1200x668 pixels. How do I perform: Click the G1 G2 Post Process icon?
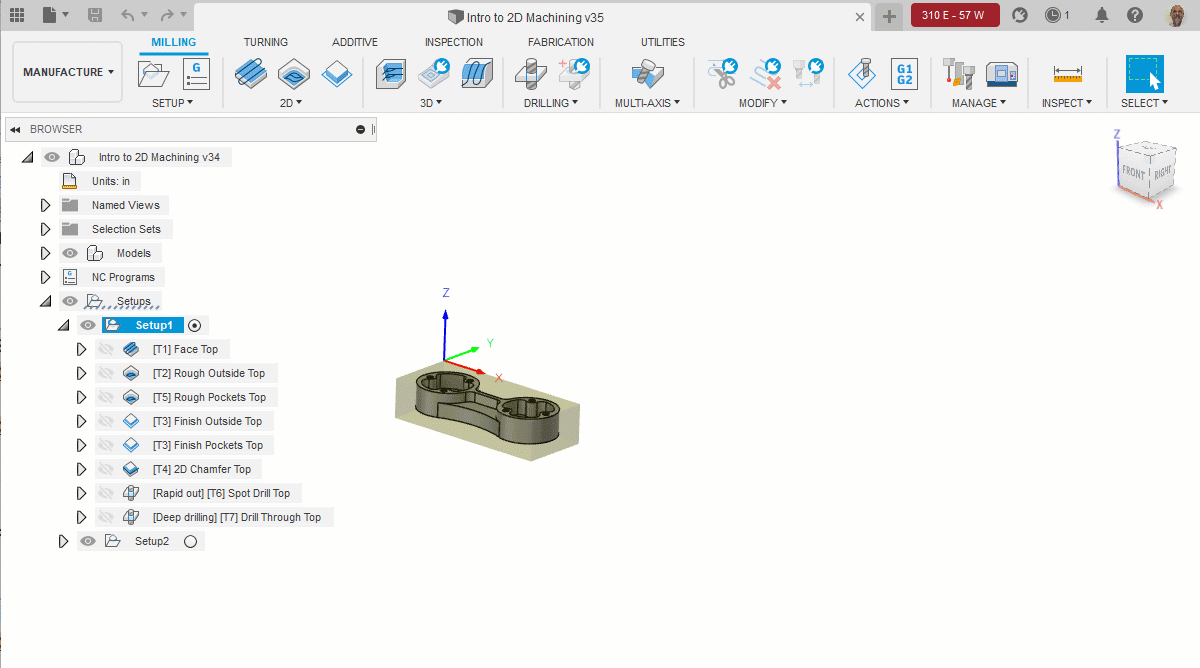click(904, 74)
